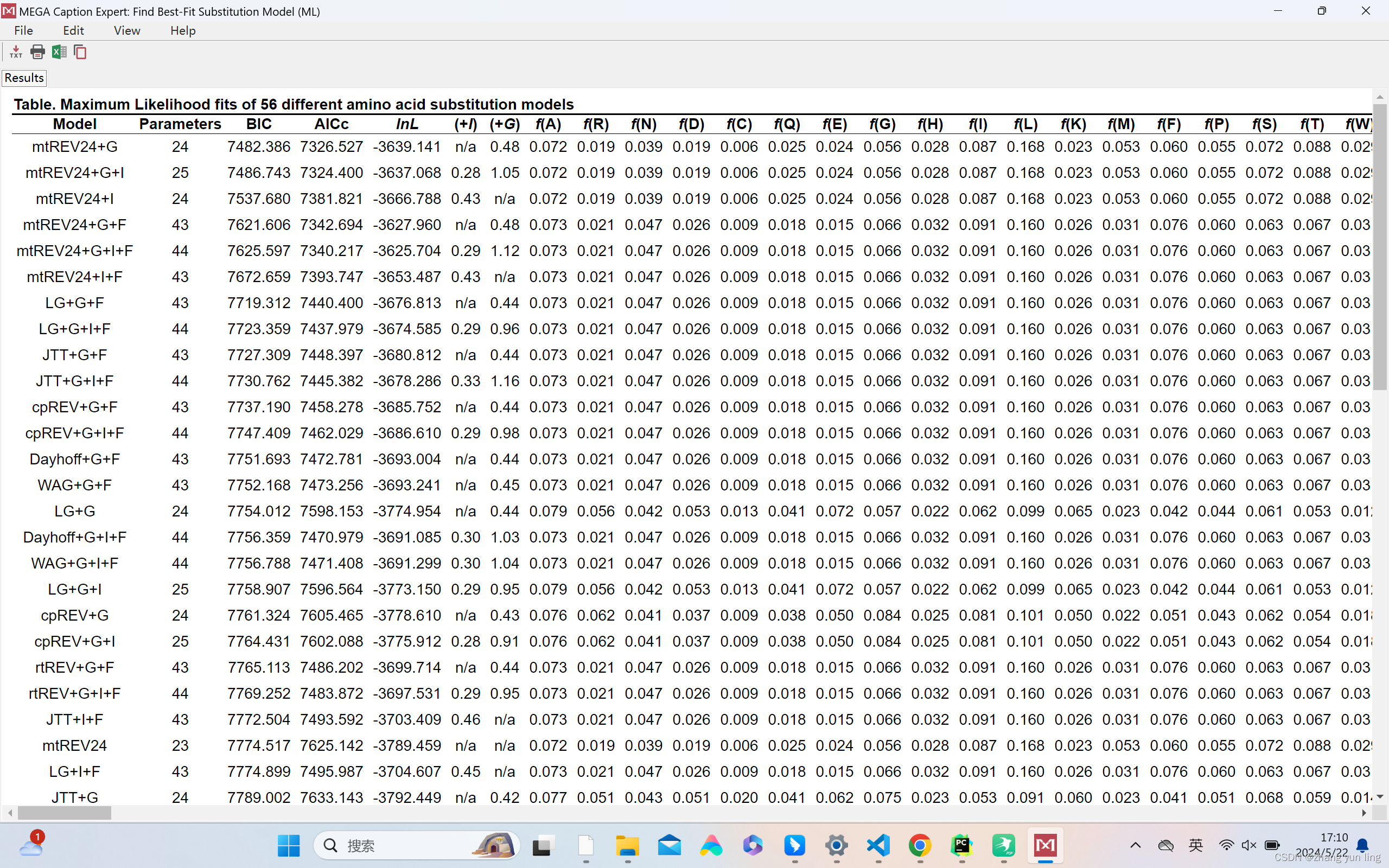Select the Results tab
Viewport: 1389px width, 868px height.
point(24,78)
